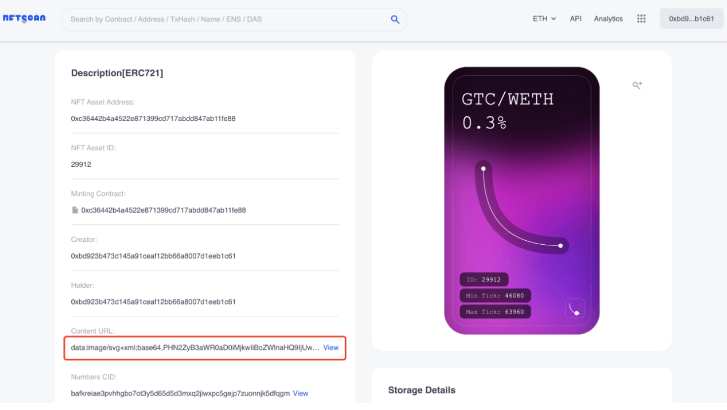Open the API menu item
The image size is (727, 410).
575,19
